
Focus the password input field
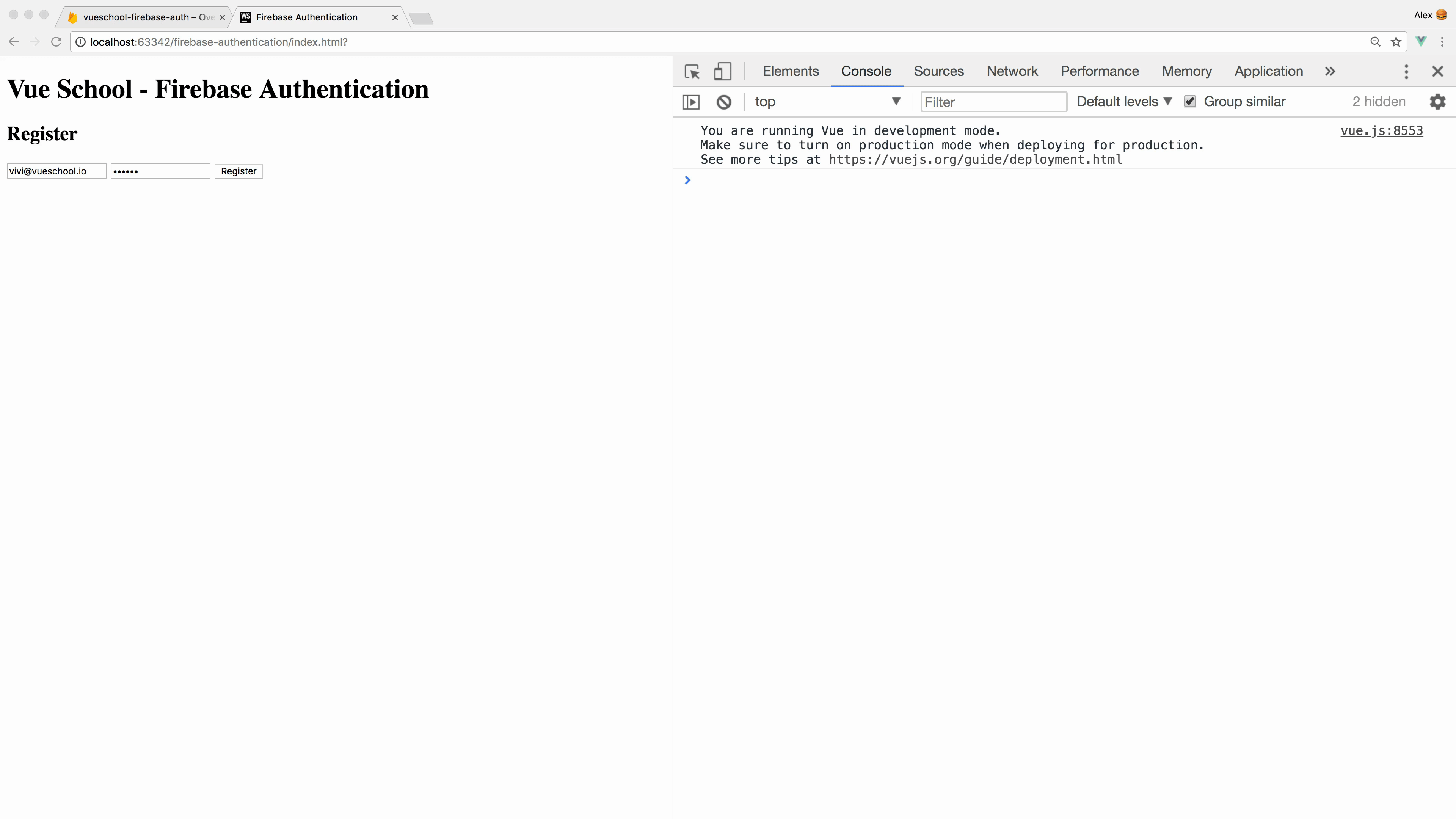pos(160,171)
